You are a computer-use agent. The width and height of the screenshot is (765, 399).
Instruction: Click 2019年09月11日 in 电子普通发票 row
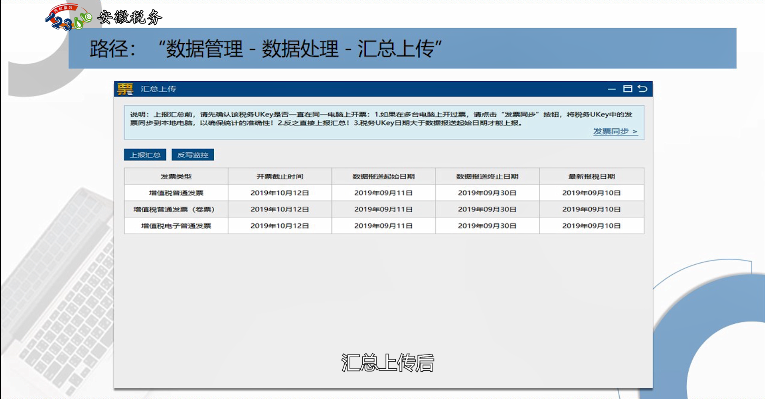[383, 226]
